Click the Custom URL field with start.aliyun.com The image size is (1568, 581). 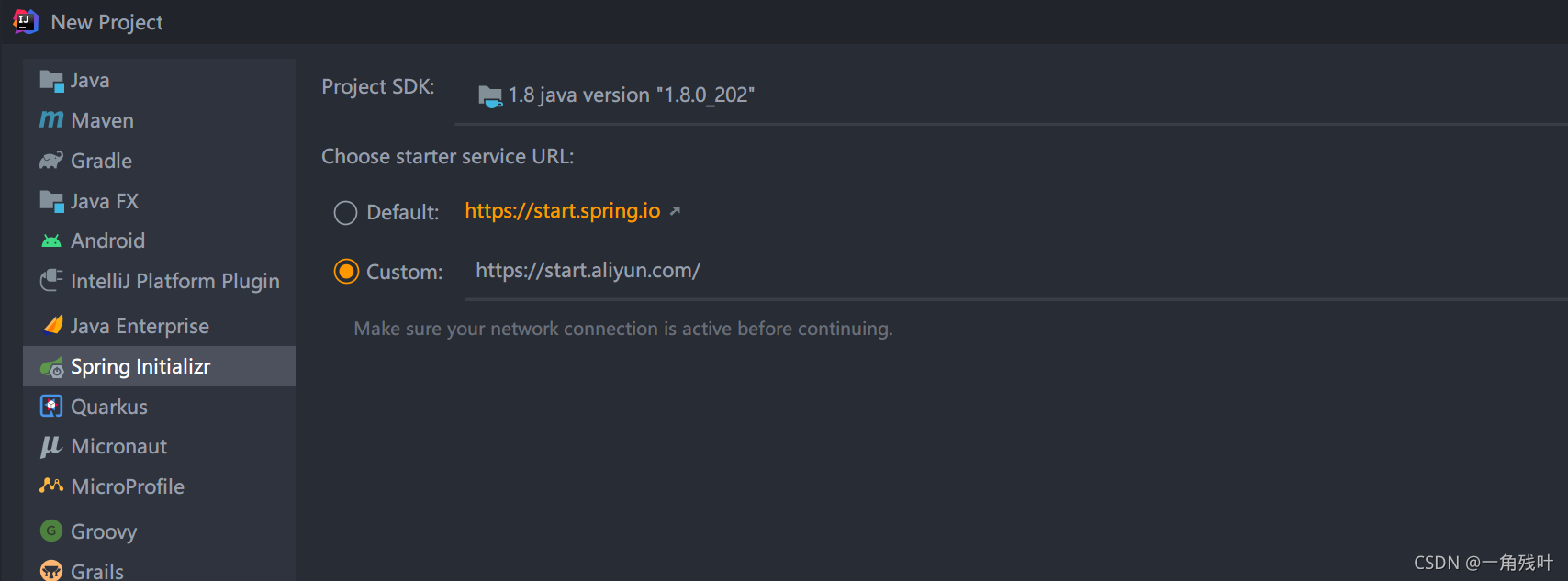point(1016,272)
